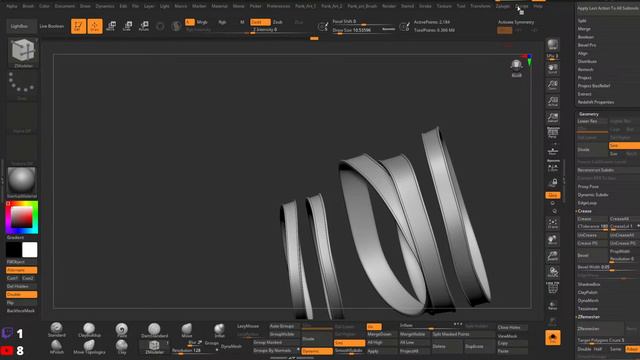Open the Alpha menu

click(x=11, y=6)
